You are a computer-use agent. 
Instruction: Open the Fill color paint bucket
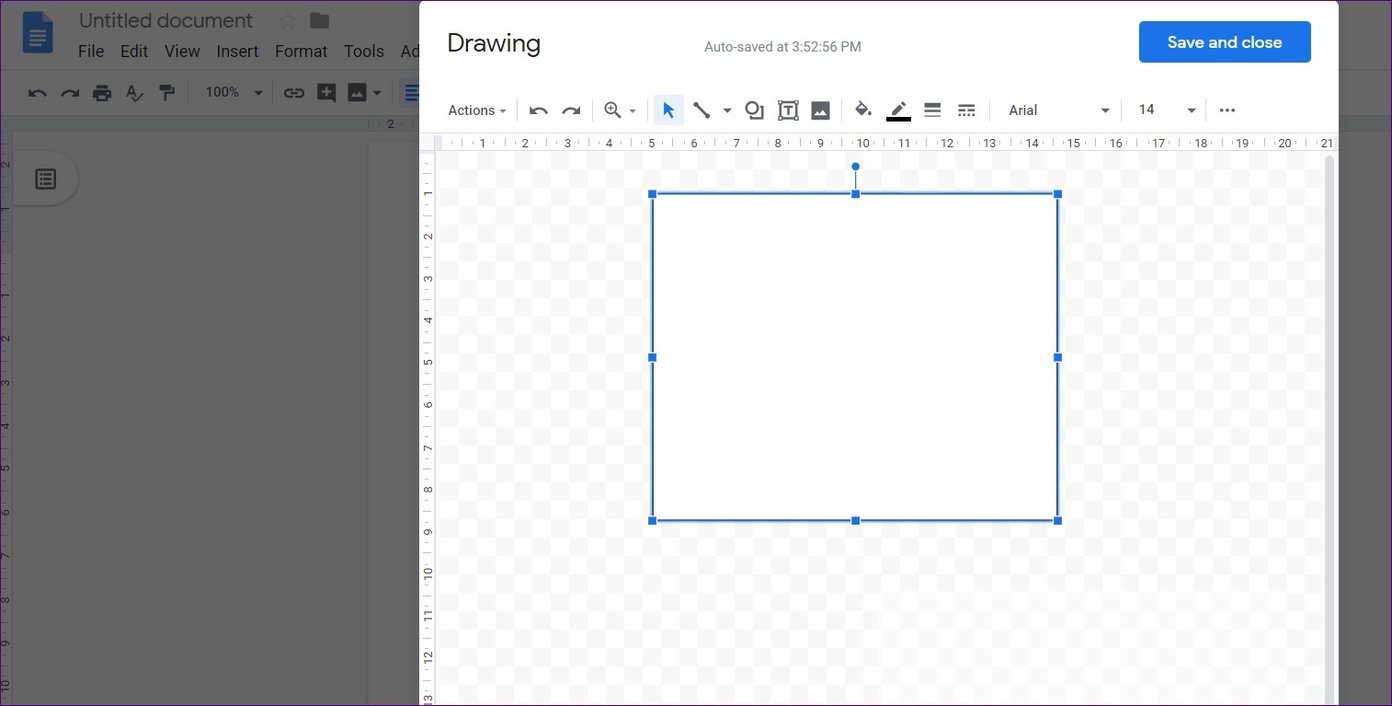tap(863, 110)
